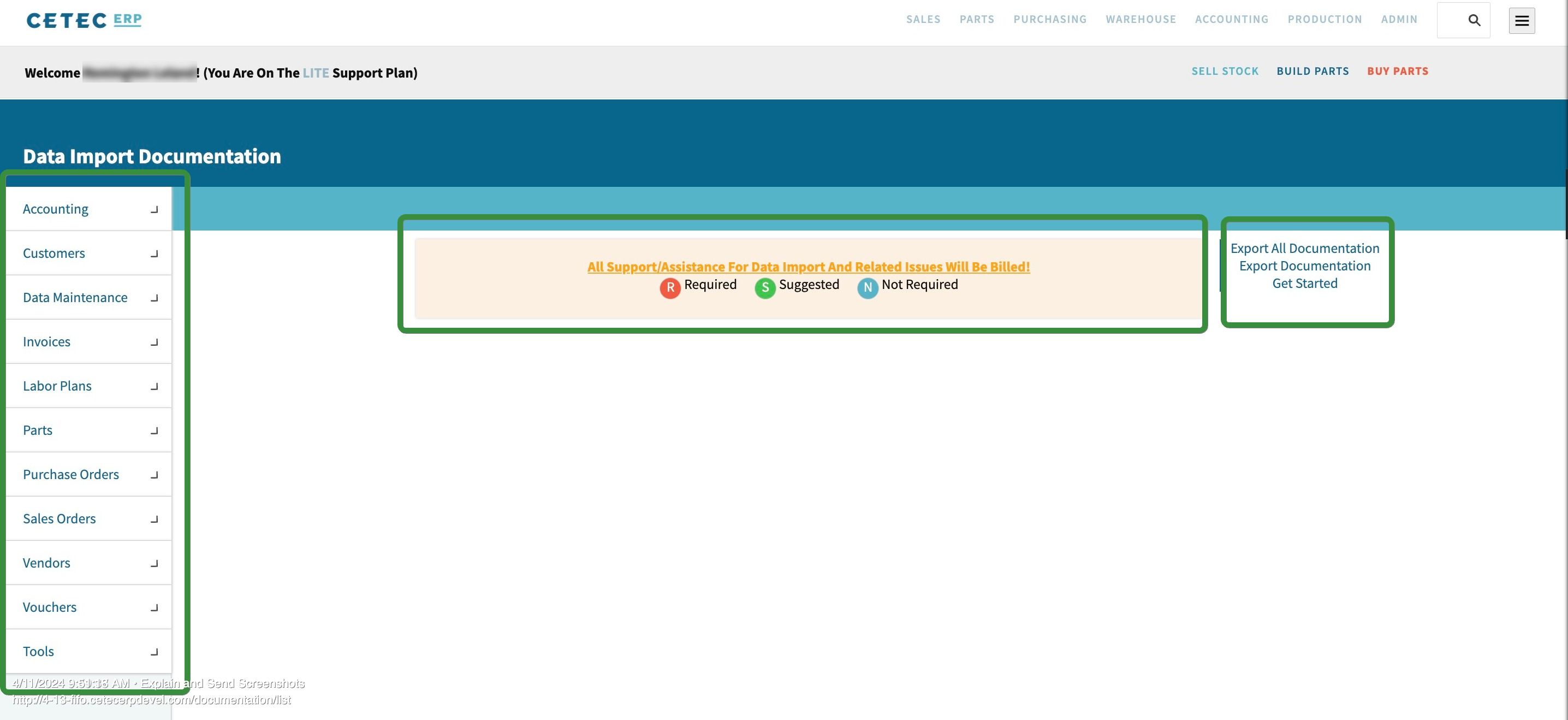1568x720 pixels.
Task: Expand the Customers section arrow
Action: [x=154, y=253]
